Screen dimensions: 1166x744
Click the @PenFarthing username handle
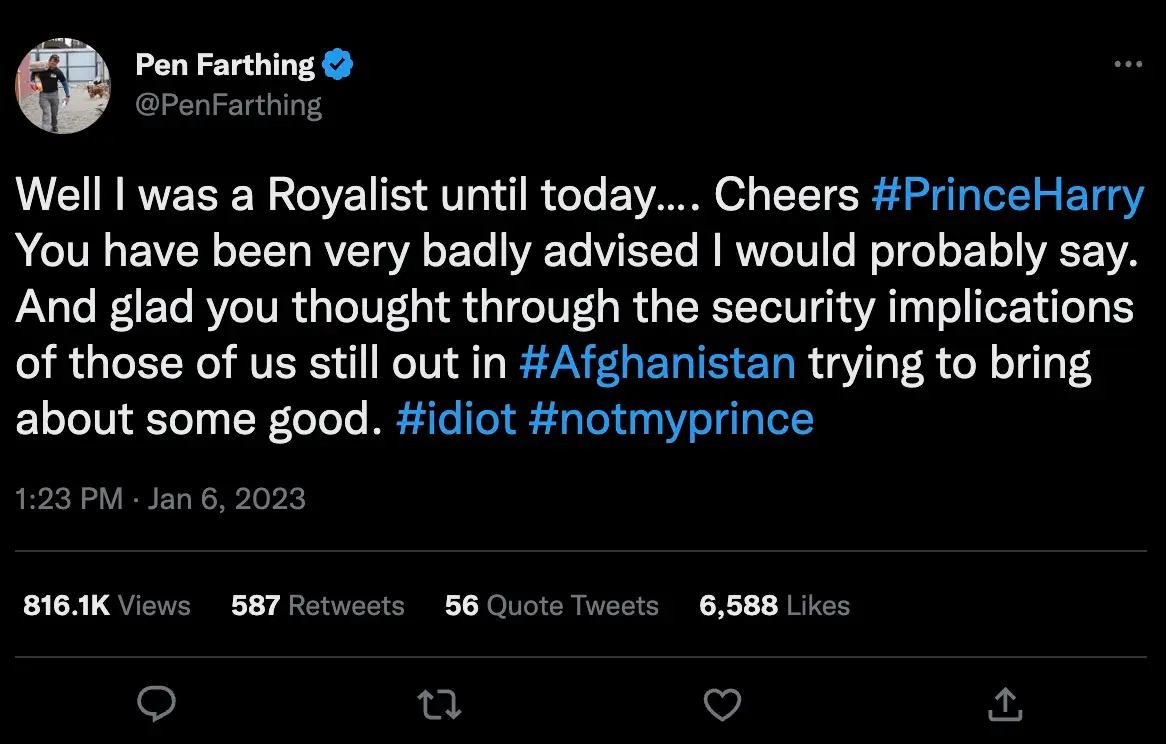point(229,104)
